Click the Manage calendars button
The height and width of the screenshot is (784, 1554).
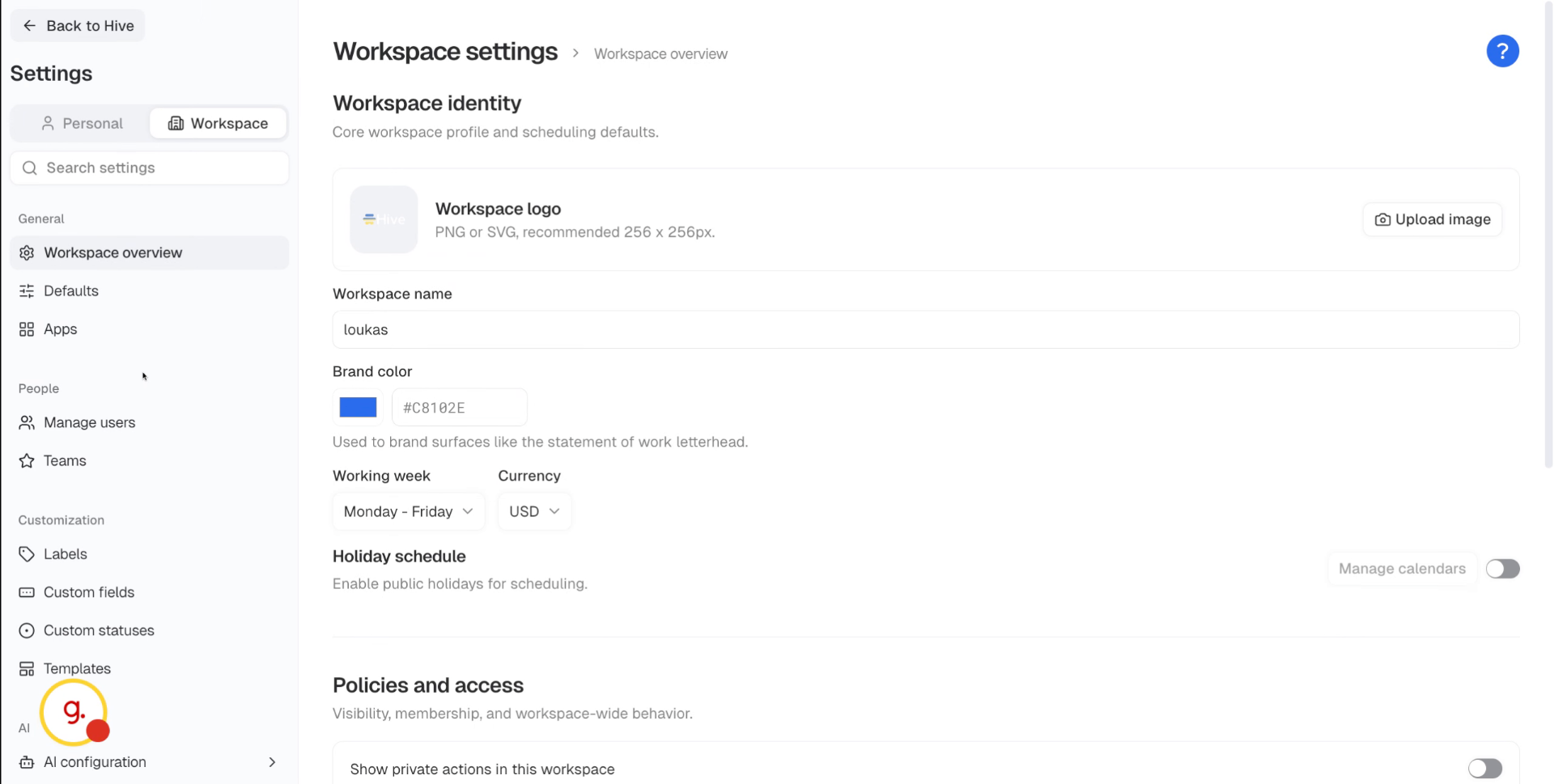(1402, 569)
